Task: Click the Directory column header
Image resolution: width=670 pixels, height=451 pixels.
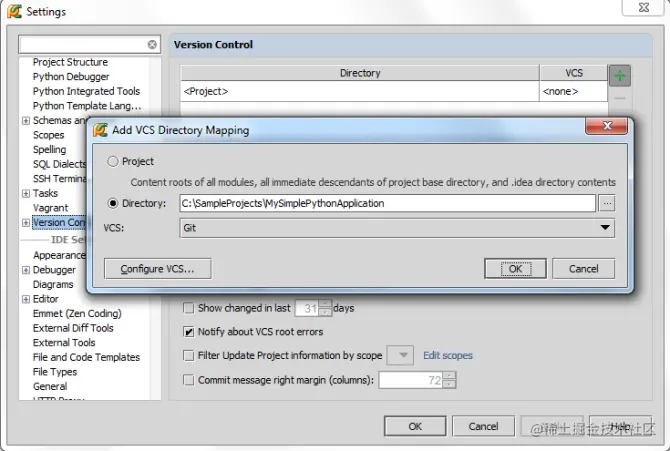Action: (x=360, y=73)
